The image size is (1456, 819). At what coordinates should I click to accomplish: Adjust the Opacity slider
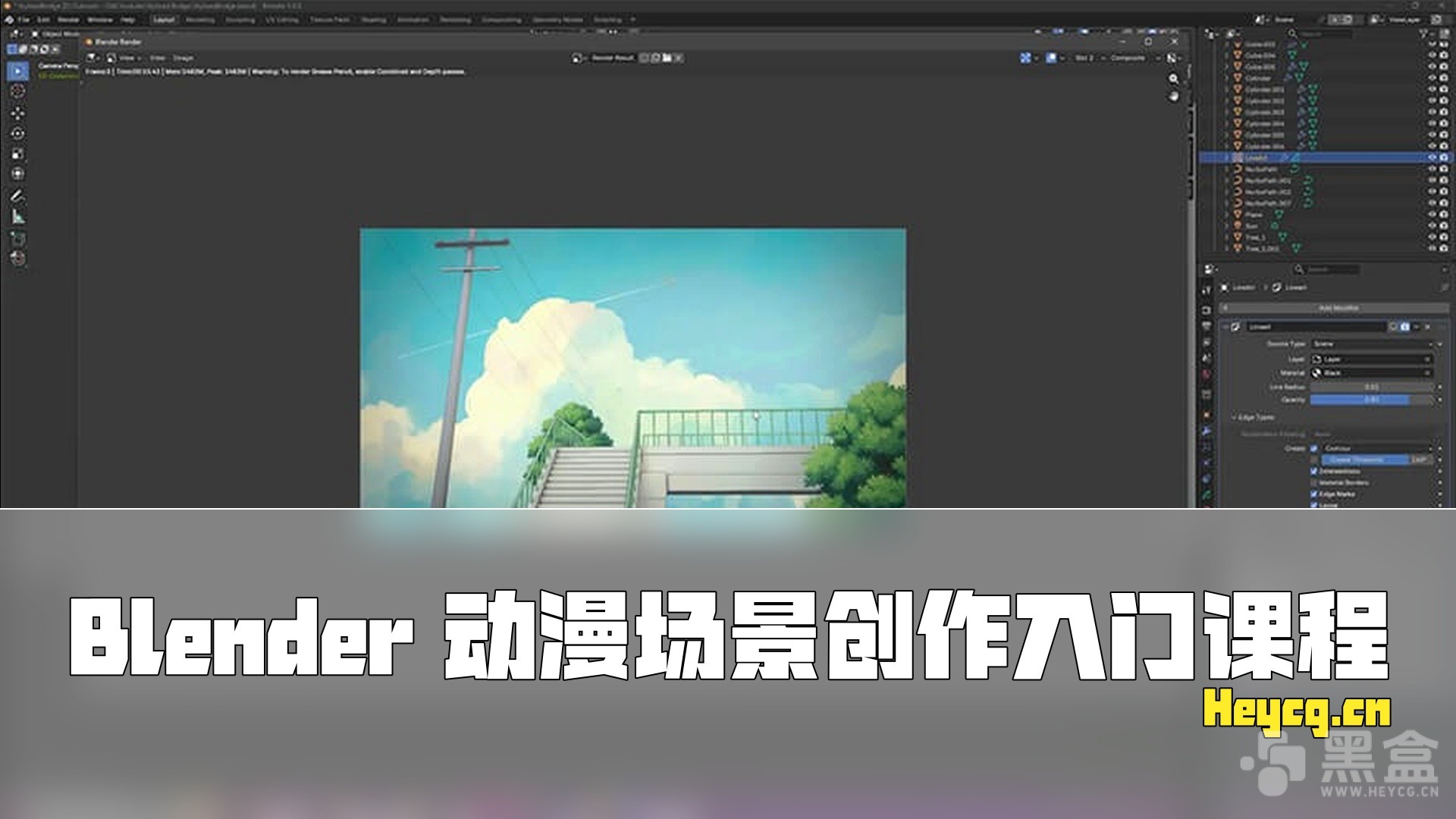coord(1372,400)
